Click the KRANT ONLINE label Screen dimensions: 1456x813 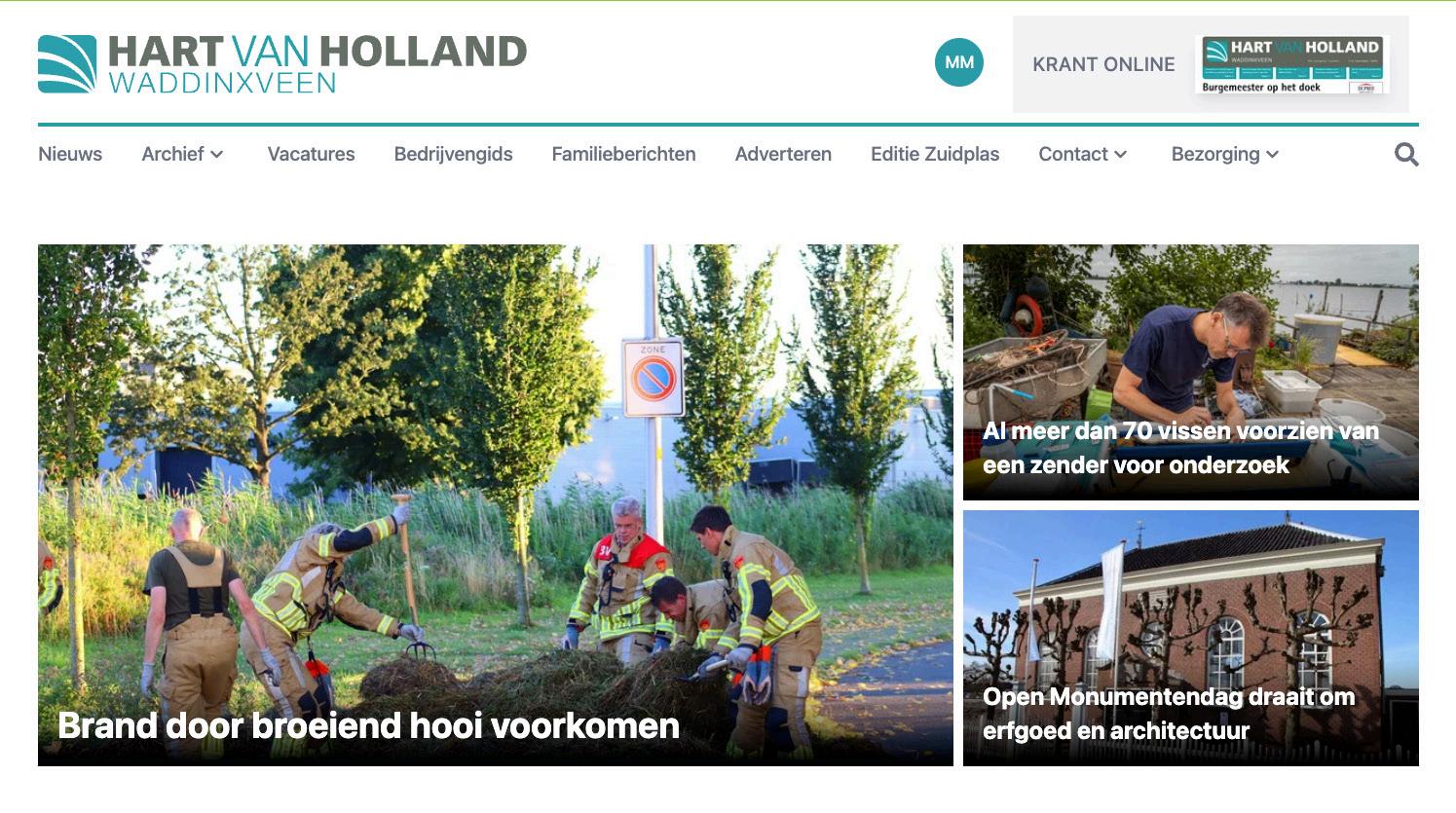[x=1103, y=64]
